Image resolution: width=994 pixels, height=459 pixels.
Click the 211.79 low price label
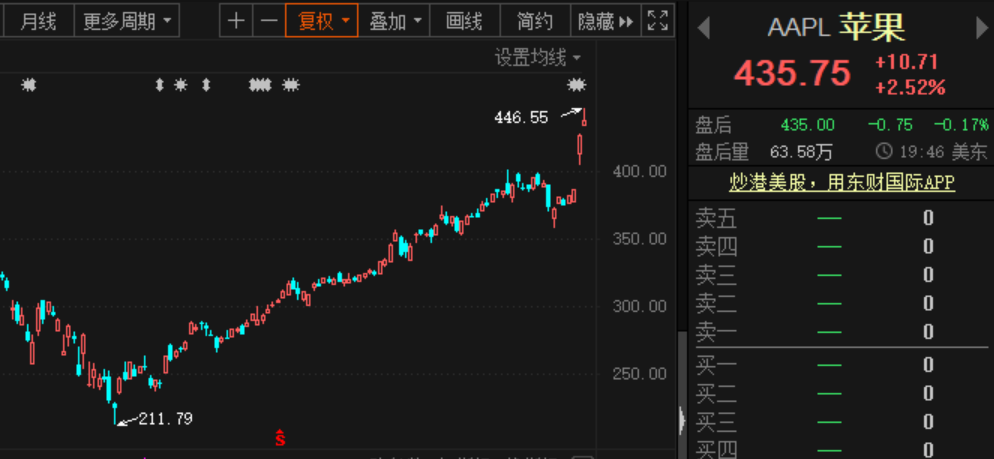(x=165, y=418)
